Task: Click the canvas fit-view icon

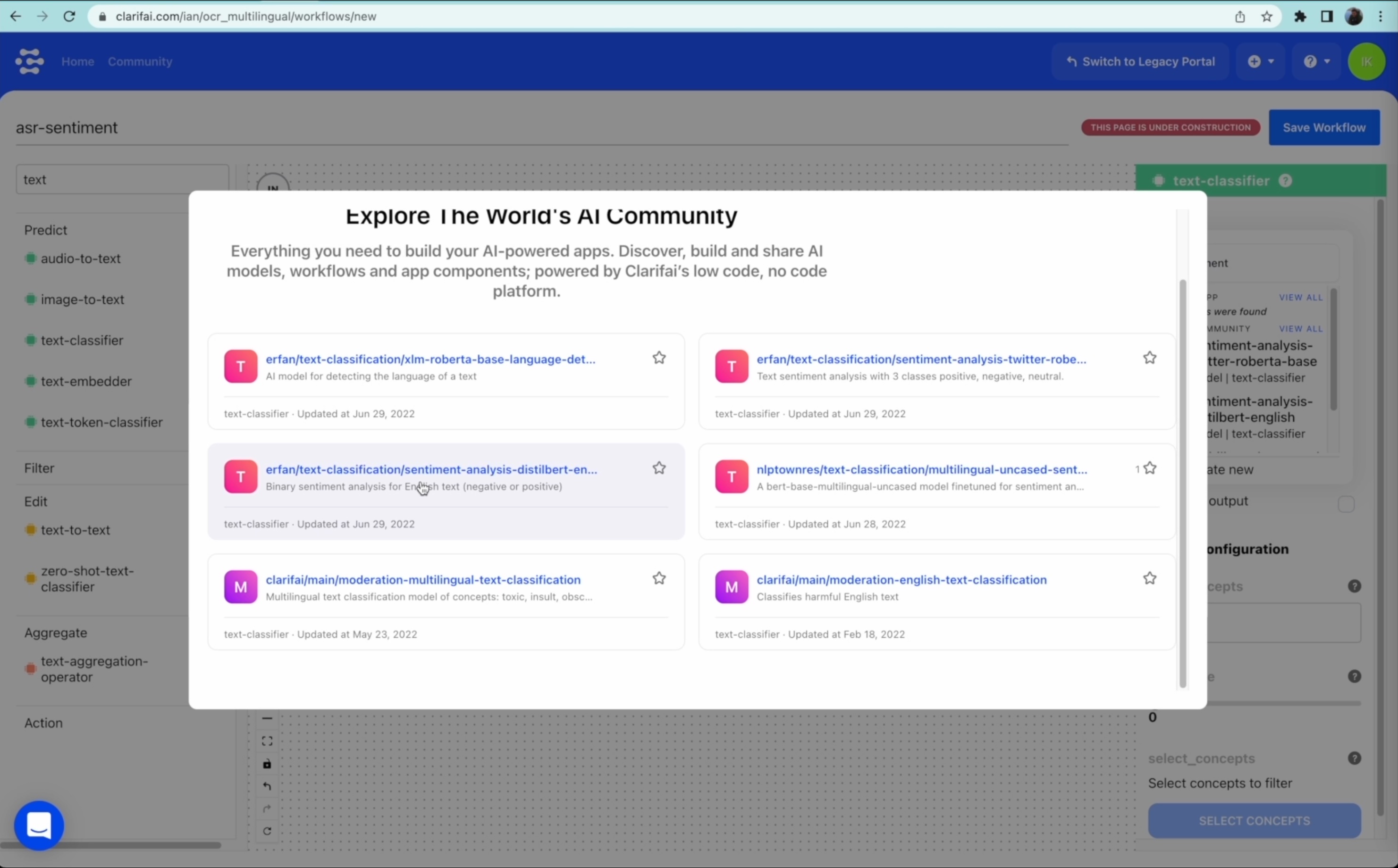Action: [x=267, y=741]
